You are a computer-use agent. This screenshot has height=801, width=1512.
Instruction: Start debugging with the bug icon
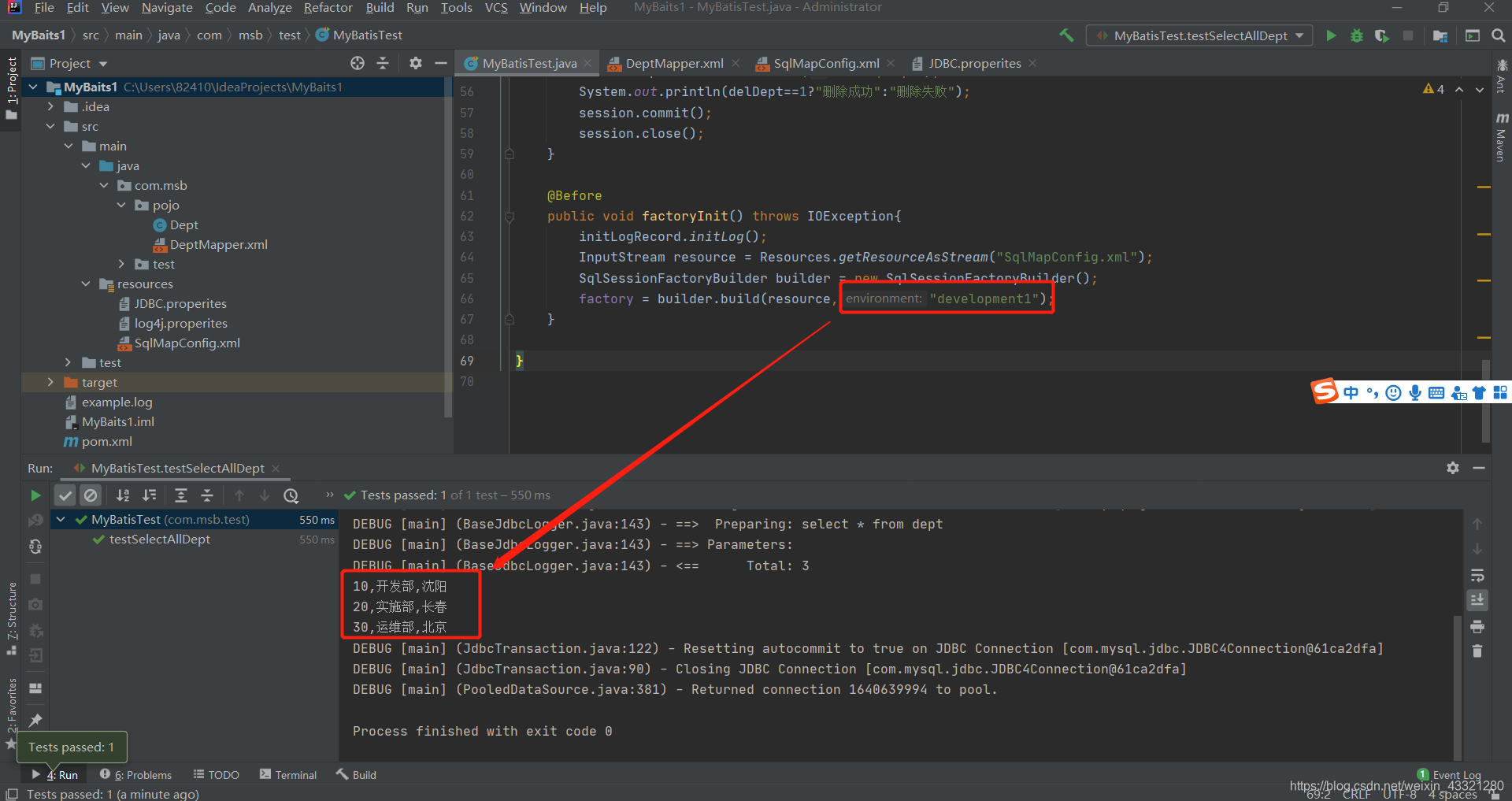click(x=1356, y=35)
